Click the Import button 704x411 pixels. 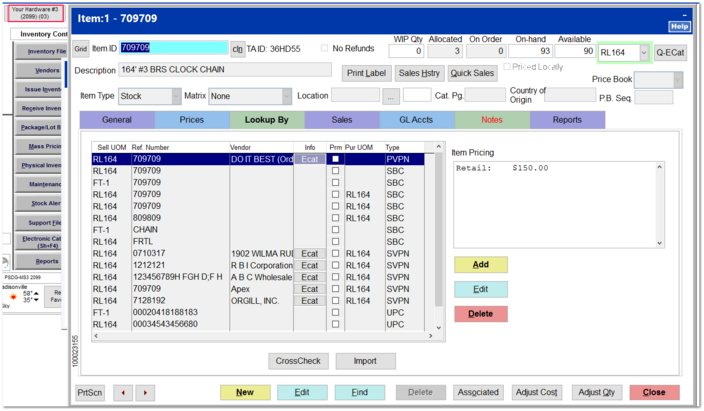point(365,361)
